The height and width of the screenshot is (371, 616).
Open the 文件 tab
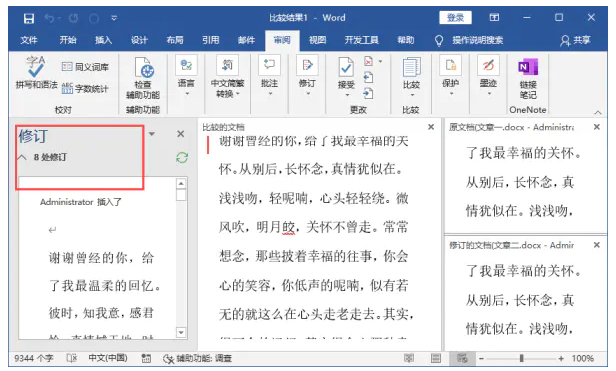click(x=29, y=40)
